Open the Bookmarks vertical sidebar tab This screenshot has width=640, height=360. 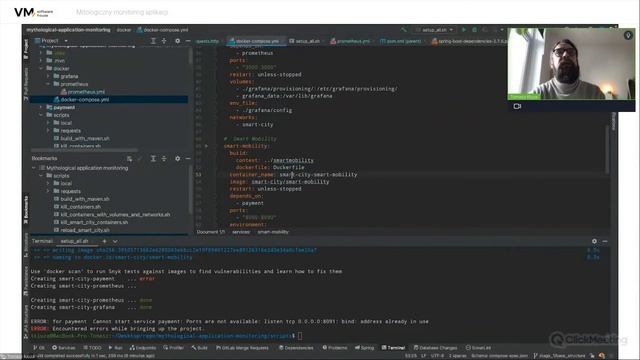point(26,209)
